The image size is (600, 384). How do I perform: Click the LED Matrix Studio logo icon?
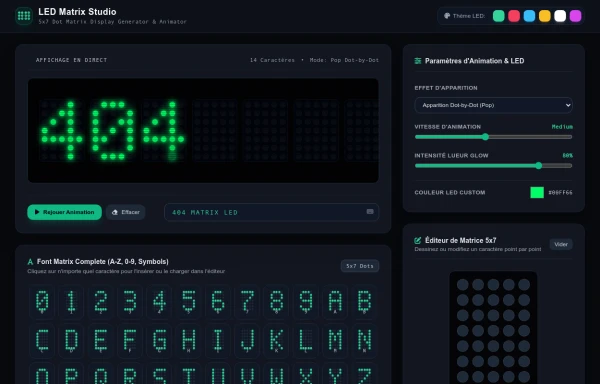pos(24,16)
